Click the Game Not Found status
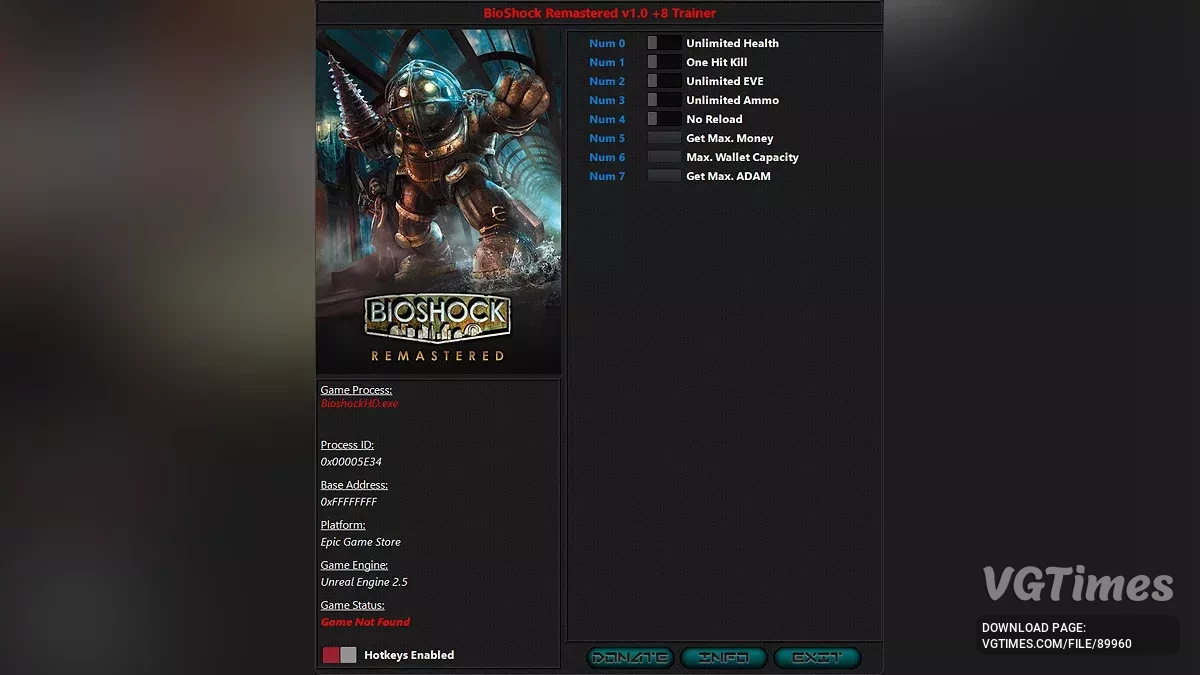 tap(365, 622)
